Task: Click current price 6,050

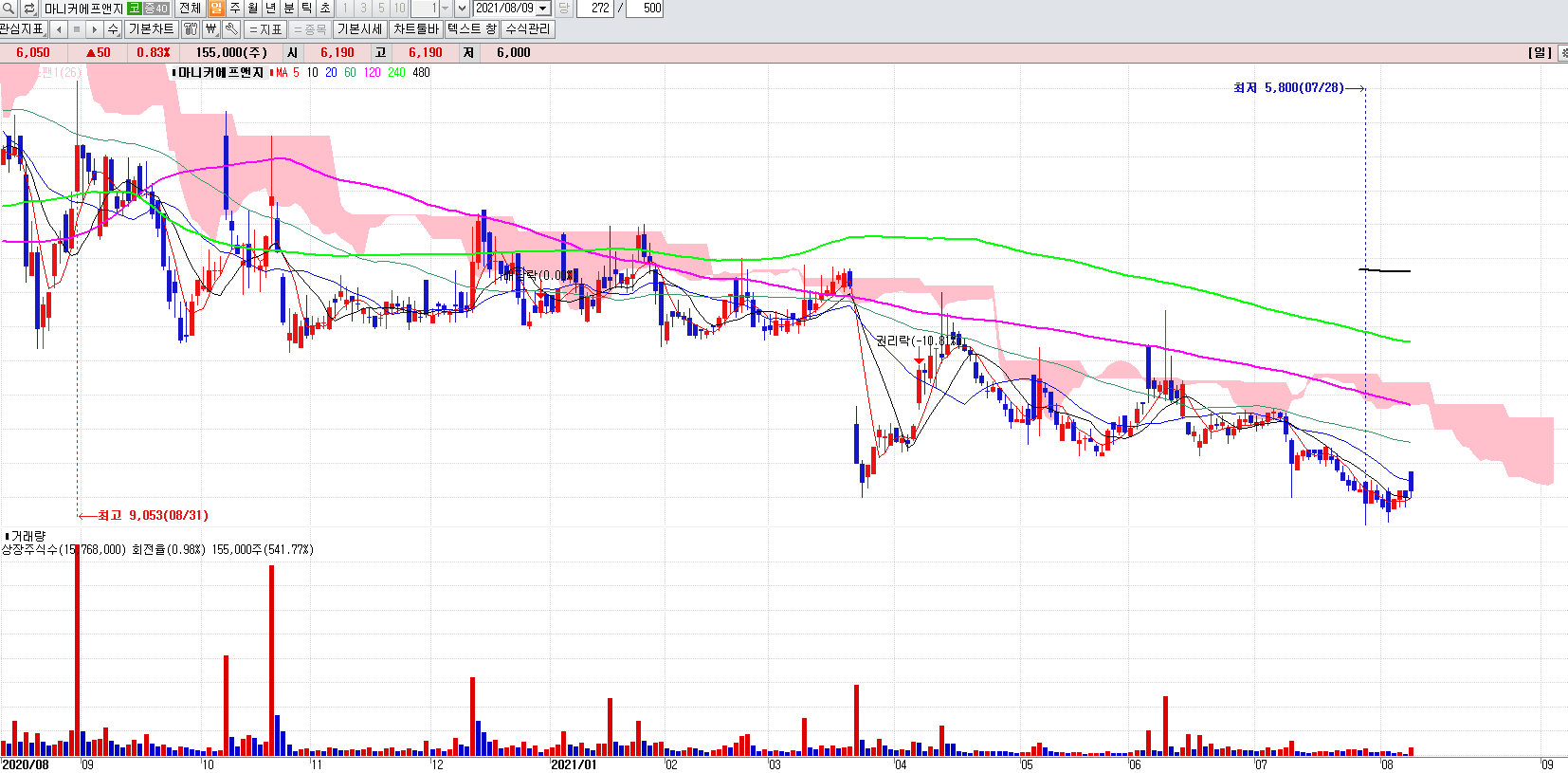Action: [33, 53]
